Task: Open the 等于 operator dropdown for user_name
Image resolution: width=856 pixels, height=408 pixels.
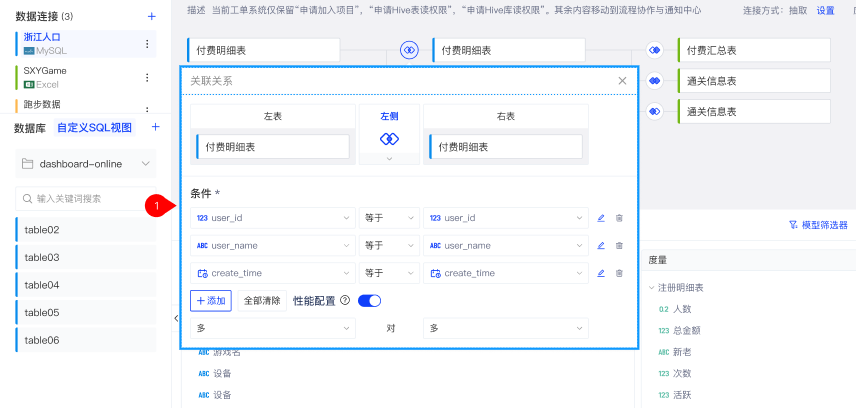Action: pyautogui.click(x=388, y=246)
